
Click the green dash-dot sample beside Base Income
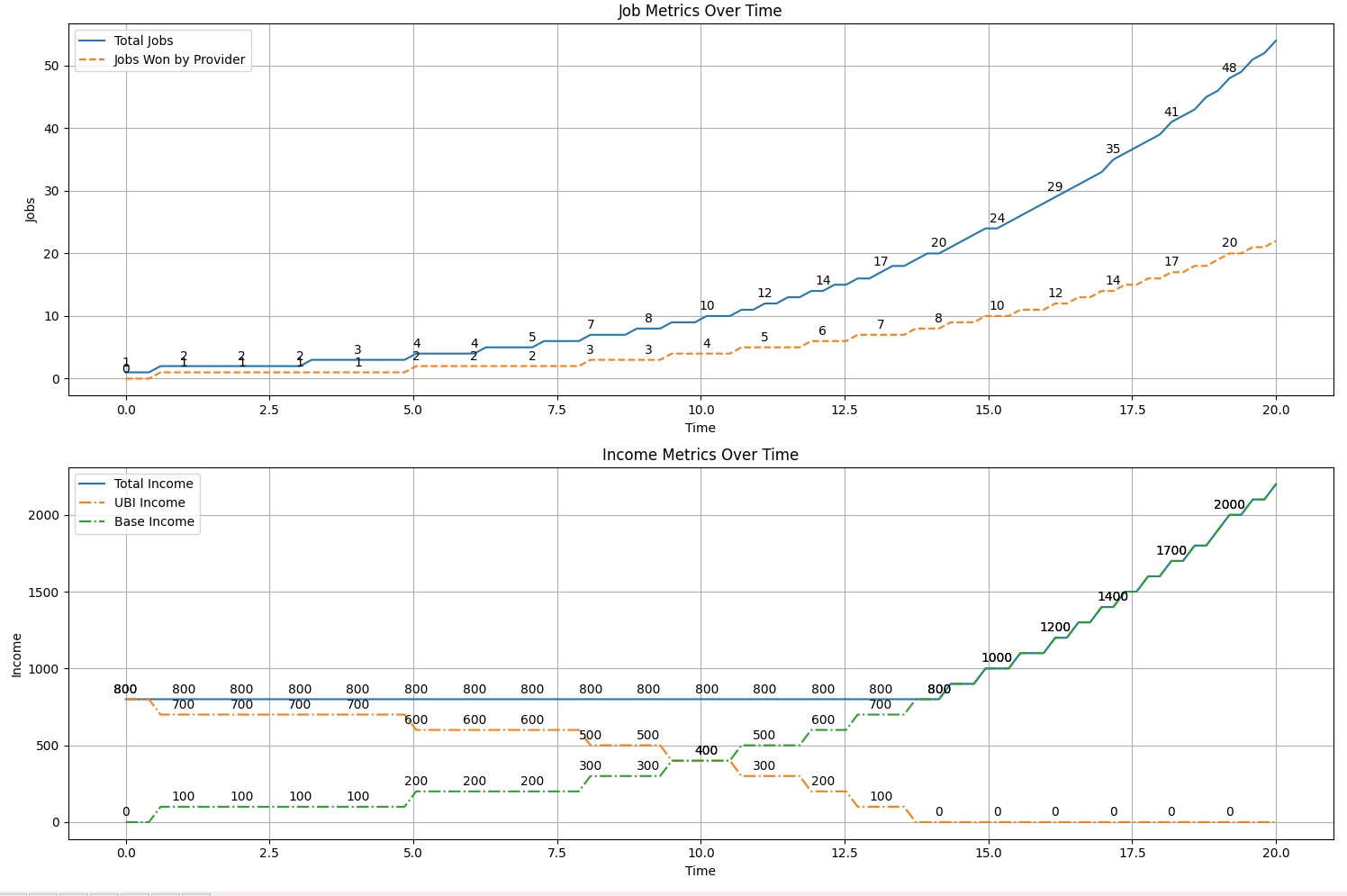coord(92,521)
